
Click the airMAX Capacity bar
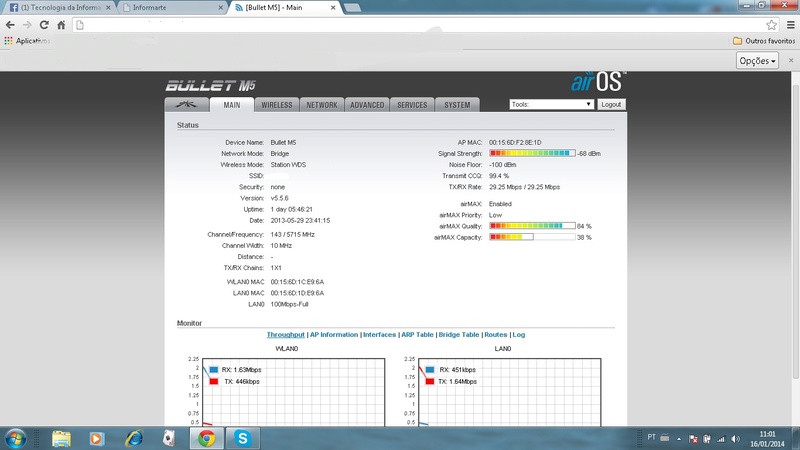[532, 237]
